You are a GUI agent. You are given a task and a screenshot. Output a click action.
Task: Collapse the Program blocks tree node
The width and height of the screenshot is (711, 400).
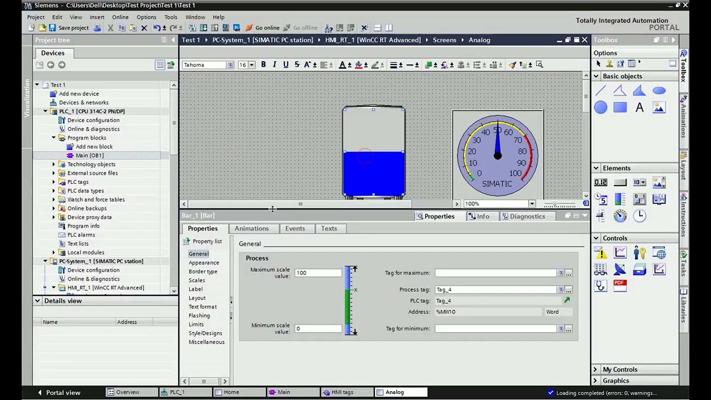click(x=54, y=137)
